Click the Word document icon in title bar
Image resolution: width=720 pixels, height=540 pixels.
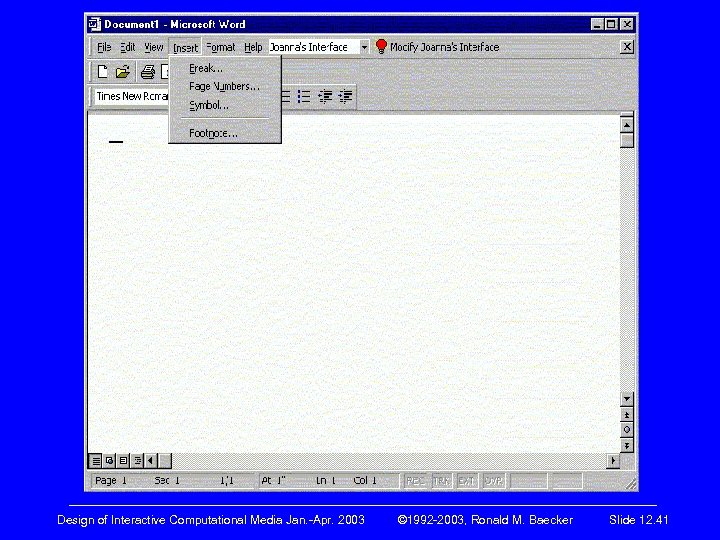95,24
